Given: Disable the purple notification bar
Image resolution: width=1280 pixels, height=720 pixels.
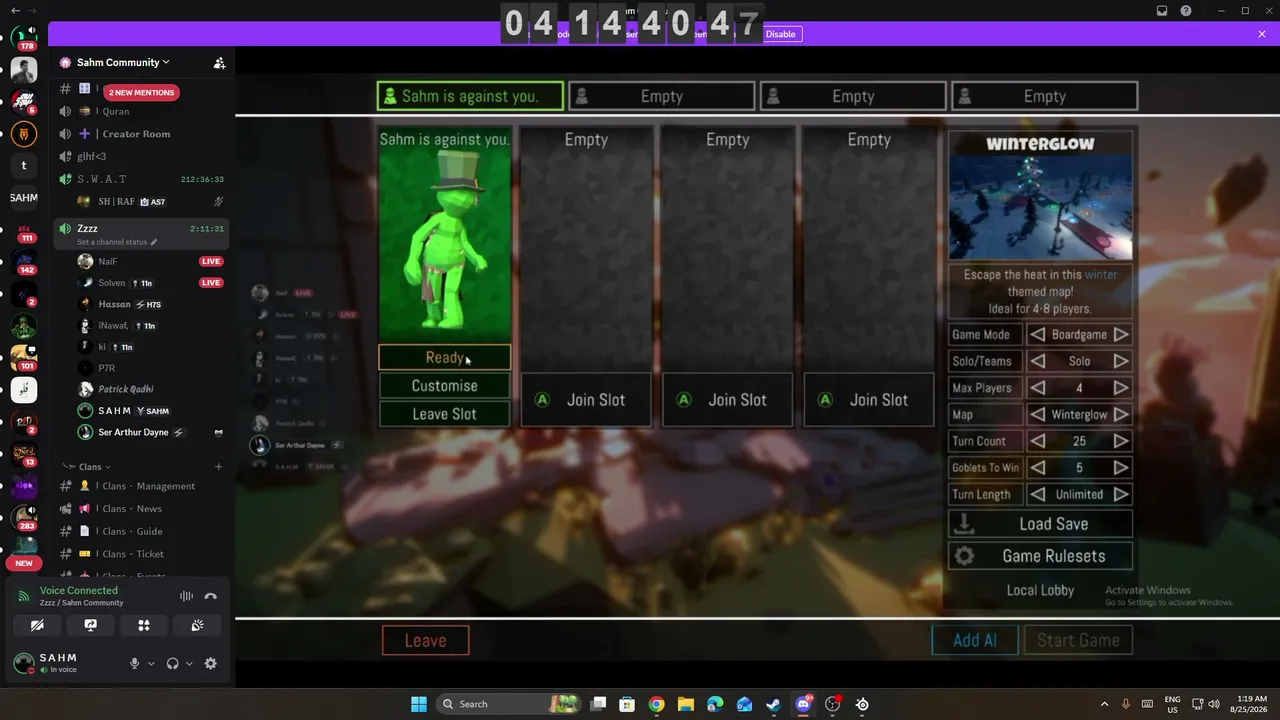Looking at the screenshot, I should coord(781,34).
